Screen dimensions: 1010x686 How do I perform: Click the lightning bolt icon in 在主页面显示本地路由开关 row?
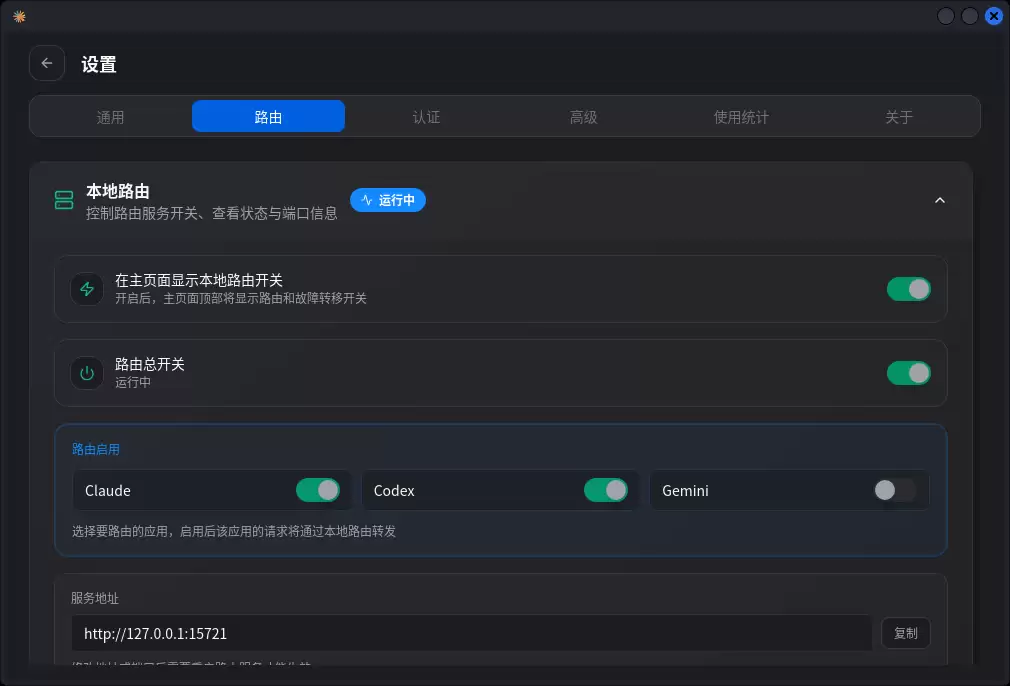coord(87,289)
